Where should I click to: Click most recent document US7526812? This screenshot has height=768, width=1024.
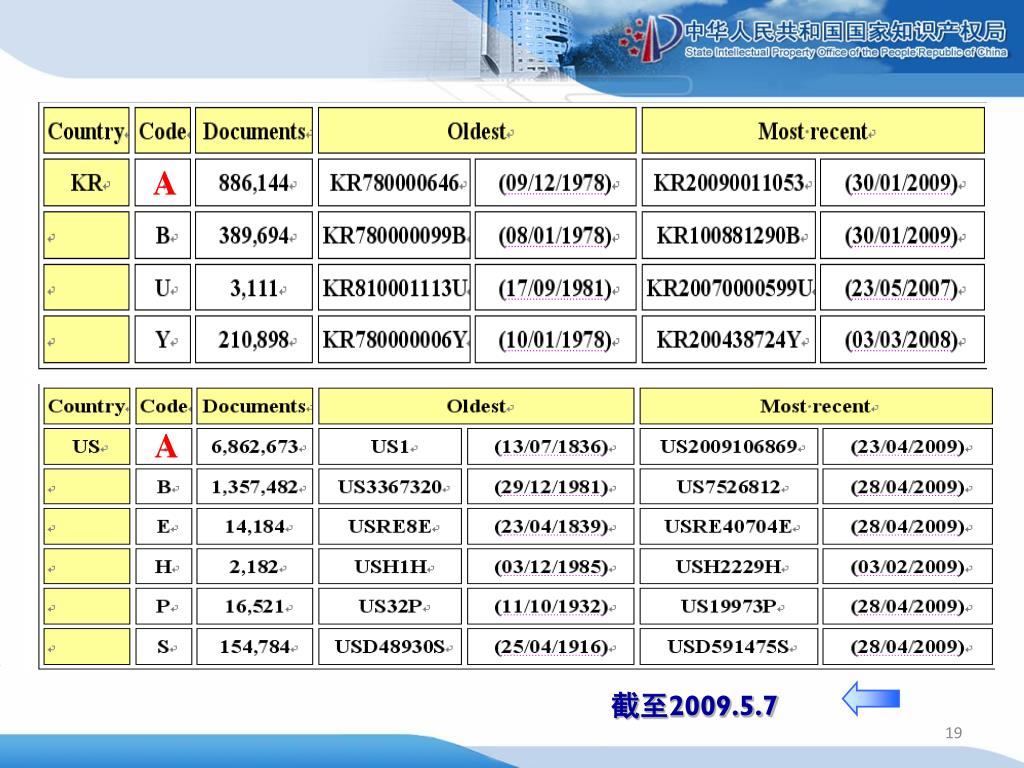[x=728, y=487]
